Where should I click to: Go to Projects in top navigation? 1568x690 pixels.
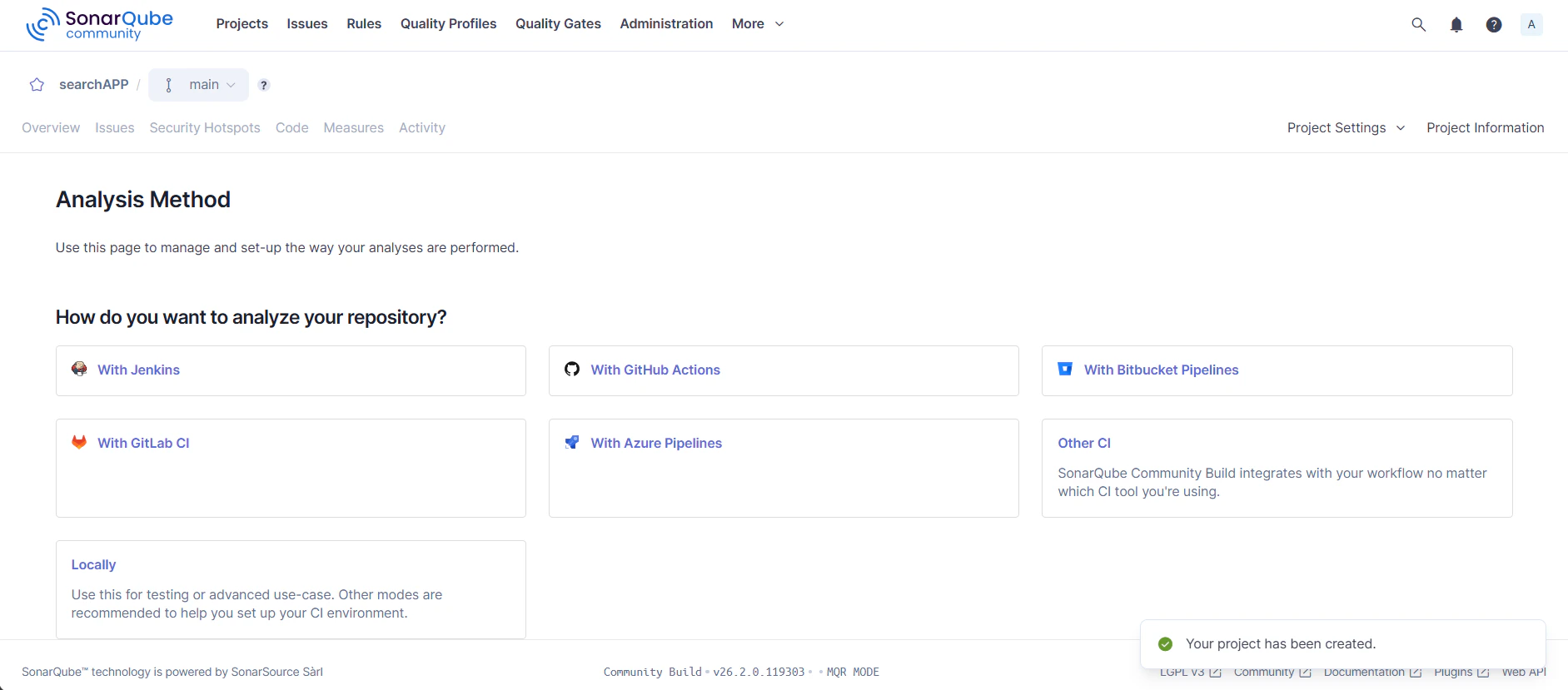click(242, 24)
